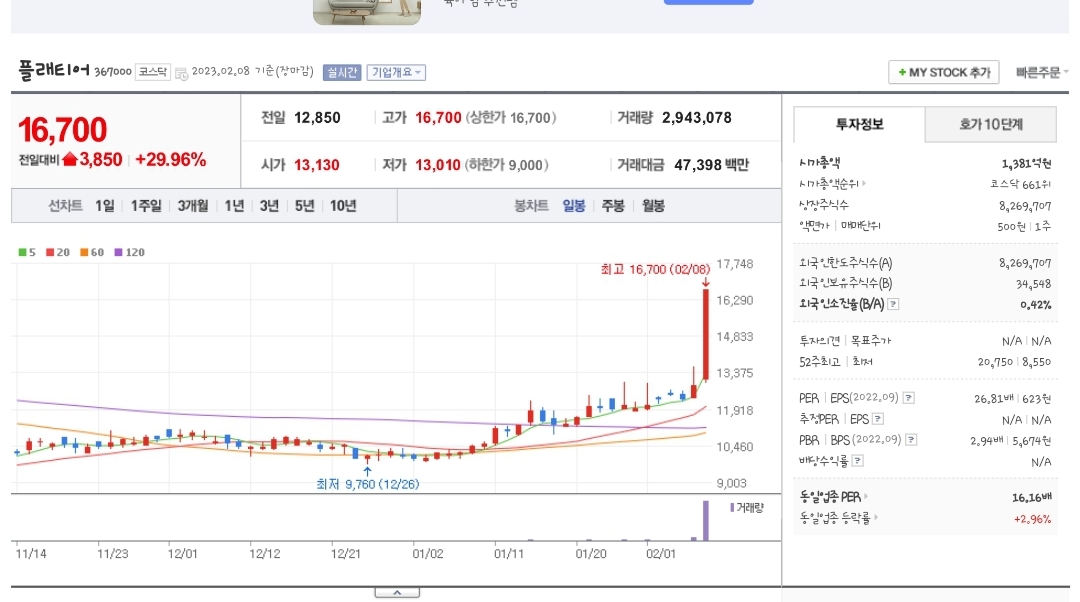Select the 월봉 monthly candle chart
The width and height of the screenshot is (1080, 602).
click(x=654, y=205)
